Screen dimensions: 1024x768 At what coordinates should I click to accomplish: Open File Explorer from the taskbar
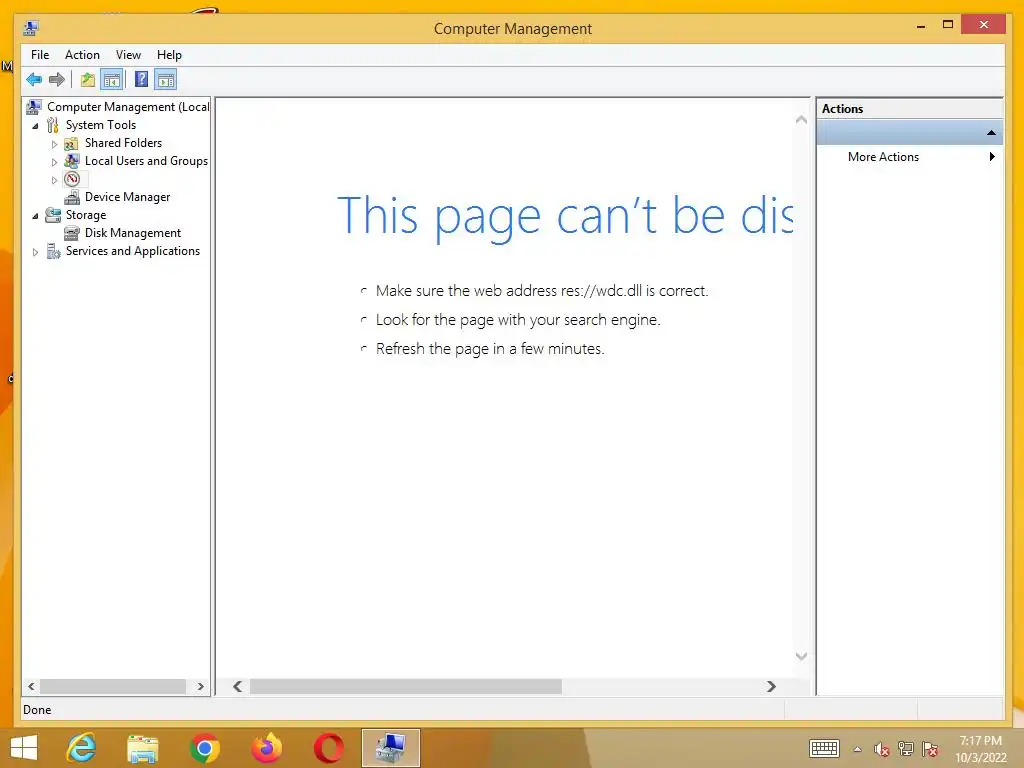pyautogui.click(x=142, y=748)
